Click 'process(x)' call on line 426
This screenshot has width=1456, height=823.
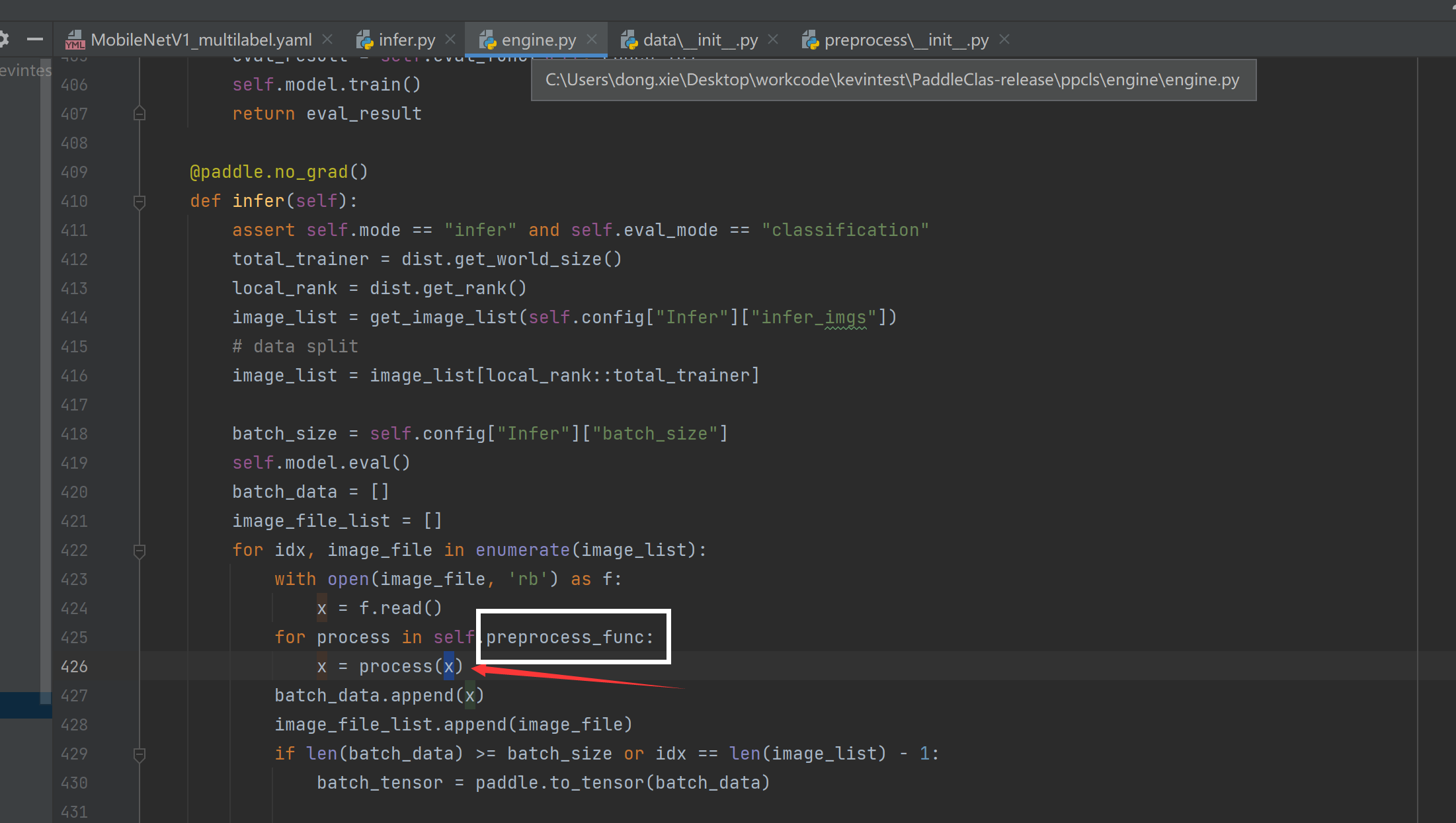[x=411, y=666]
